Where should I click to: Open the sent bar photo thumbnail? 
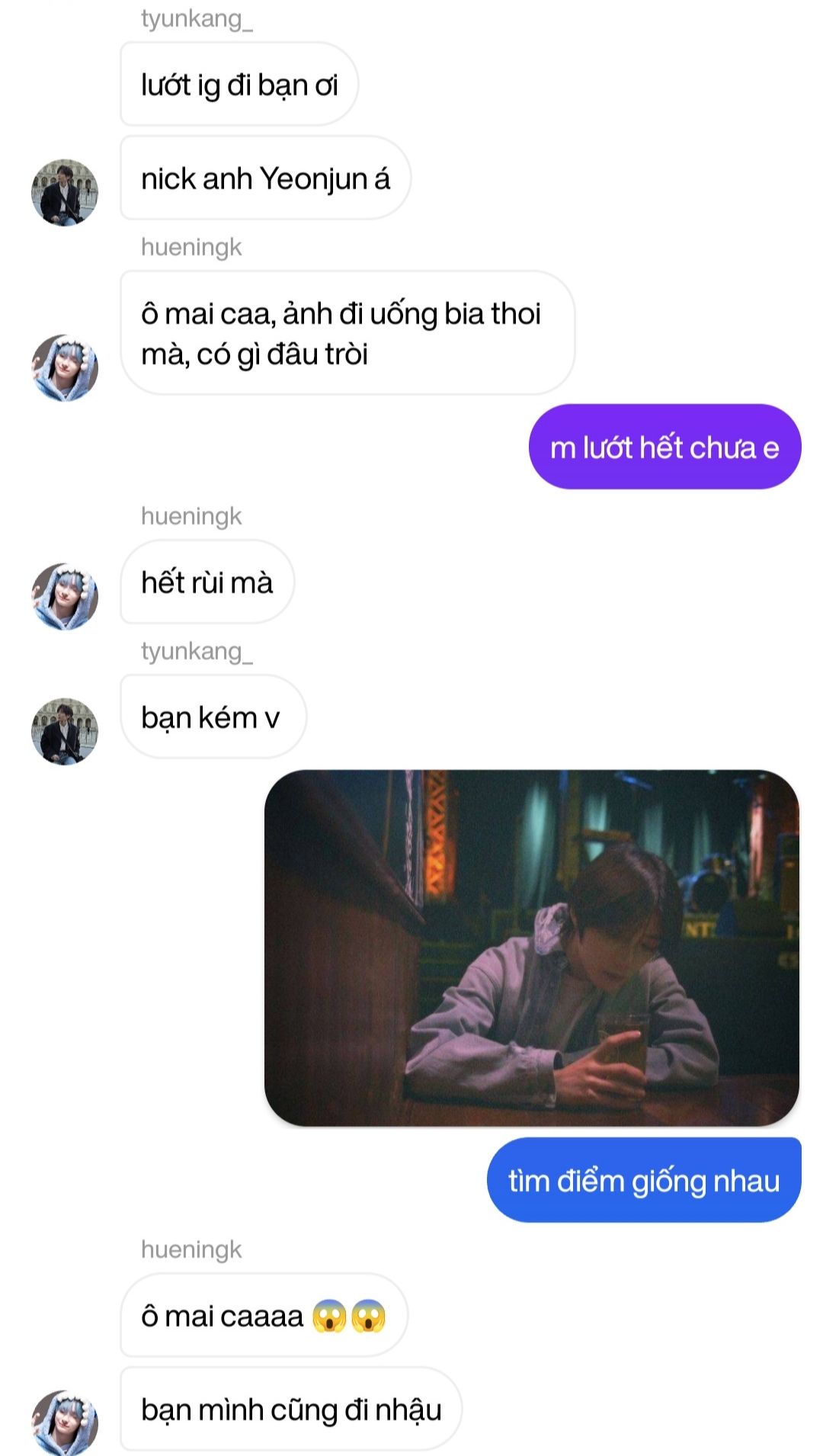[x=532, y=948]
